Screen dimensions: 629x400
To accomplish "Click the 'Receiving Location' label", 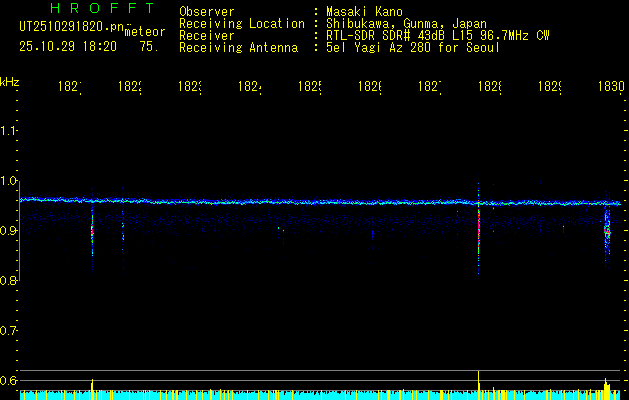I will [242, 24].
